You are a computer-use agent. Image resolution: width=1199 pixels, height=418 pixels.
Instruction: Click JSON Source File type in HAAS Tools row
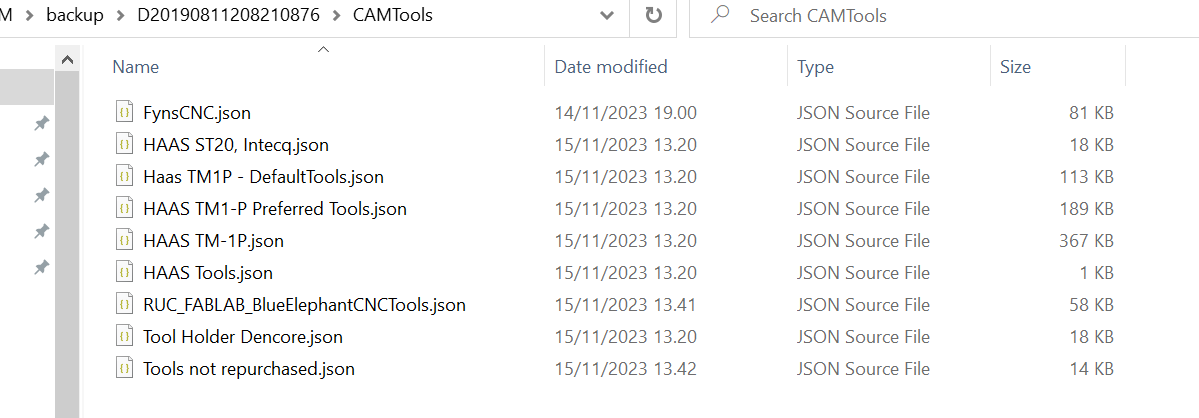coord(863,274)
